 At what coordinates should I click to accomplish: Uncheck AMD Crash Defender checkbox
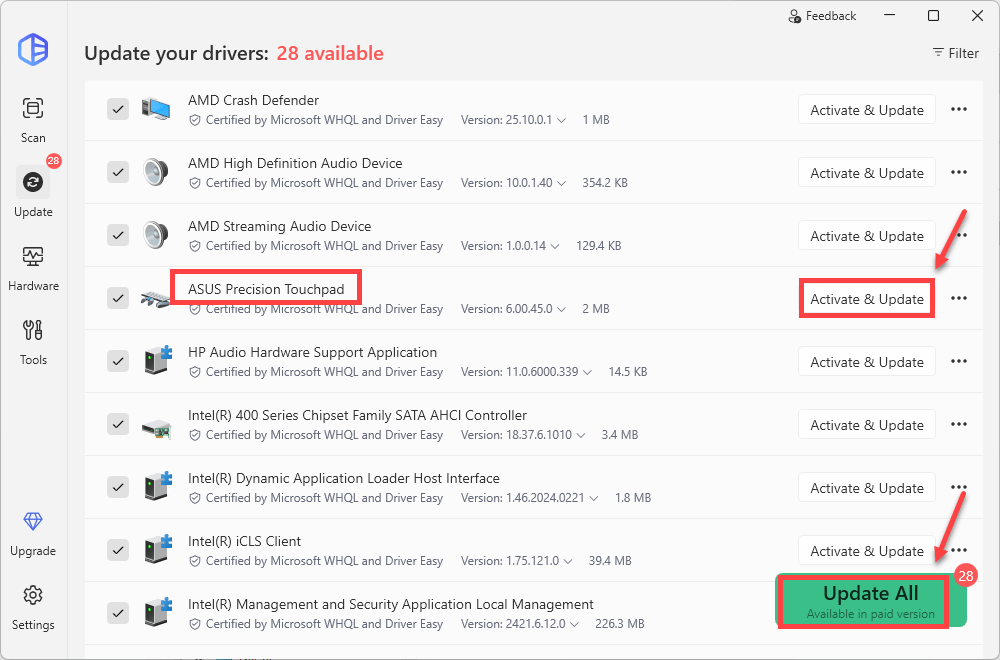tap(118, 109)
